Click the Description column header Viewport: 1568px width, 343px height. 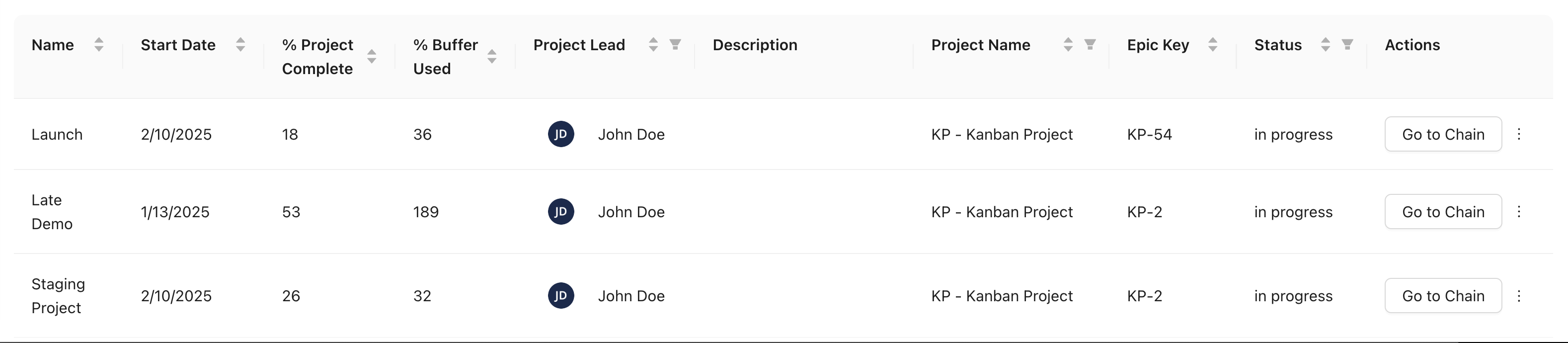point(755,45)
